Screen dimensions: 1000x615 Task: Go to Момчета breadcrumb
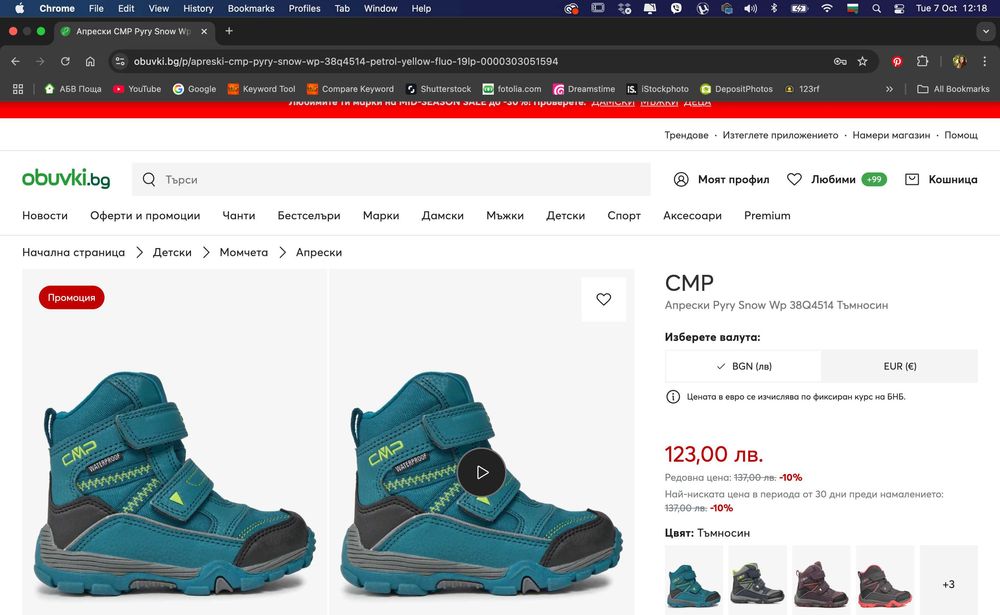pyautogui.click(x=244, y=252)
